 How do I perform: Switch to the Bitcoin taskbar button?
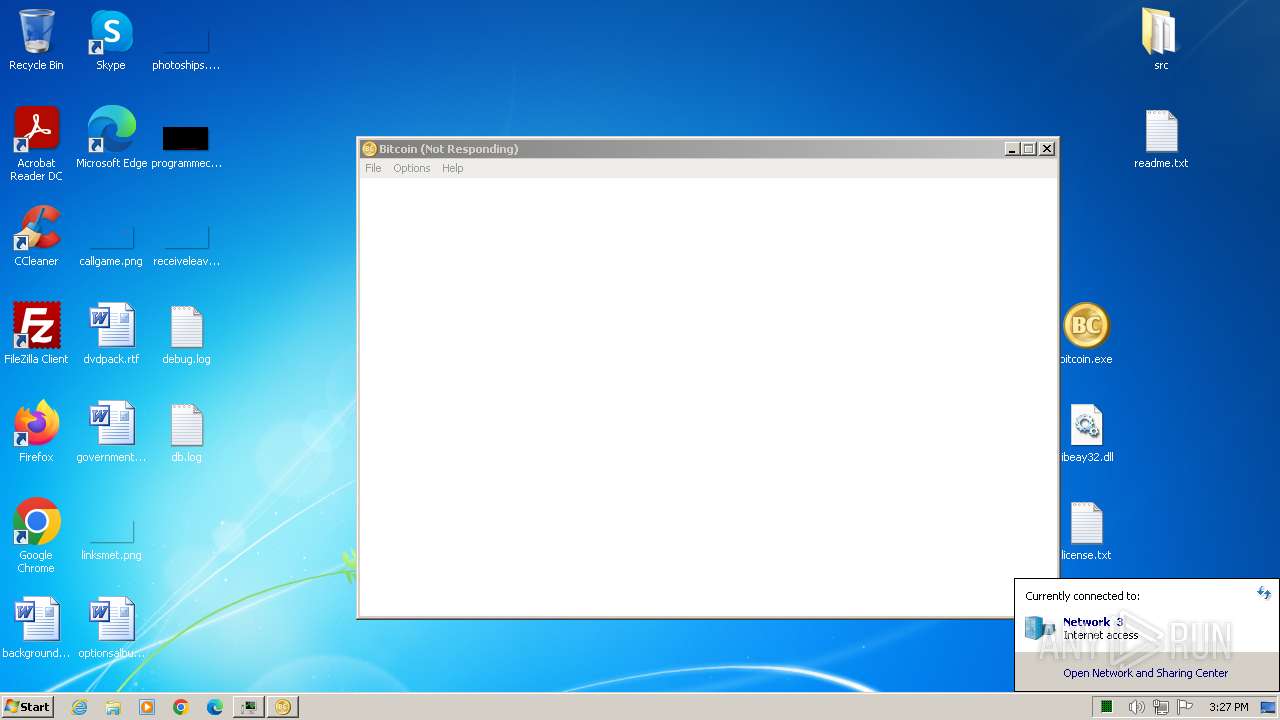coord(283,707)
